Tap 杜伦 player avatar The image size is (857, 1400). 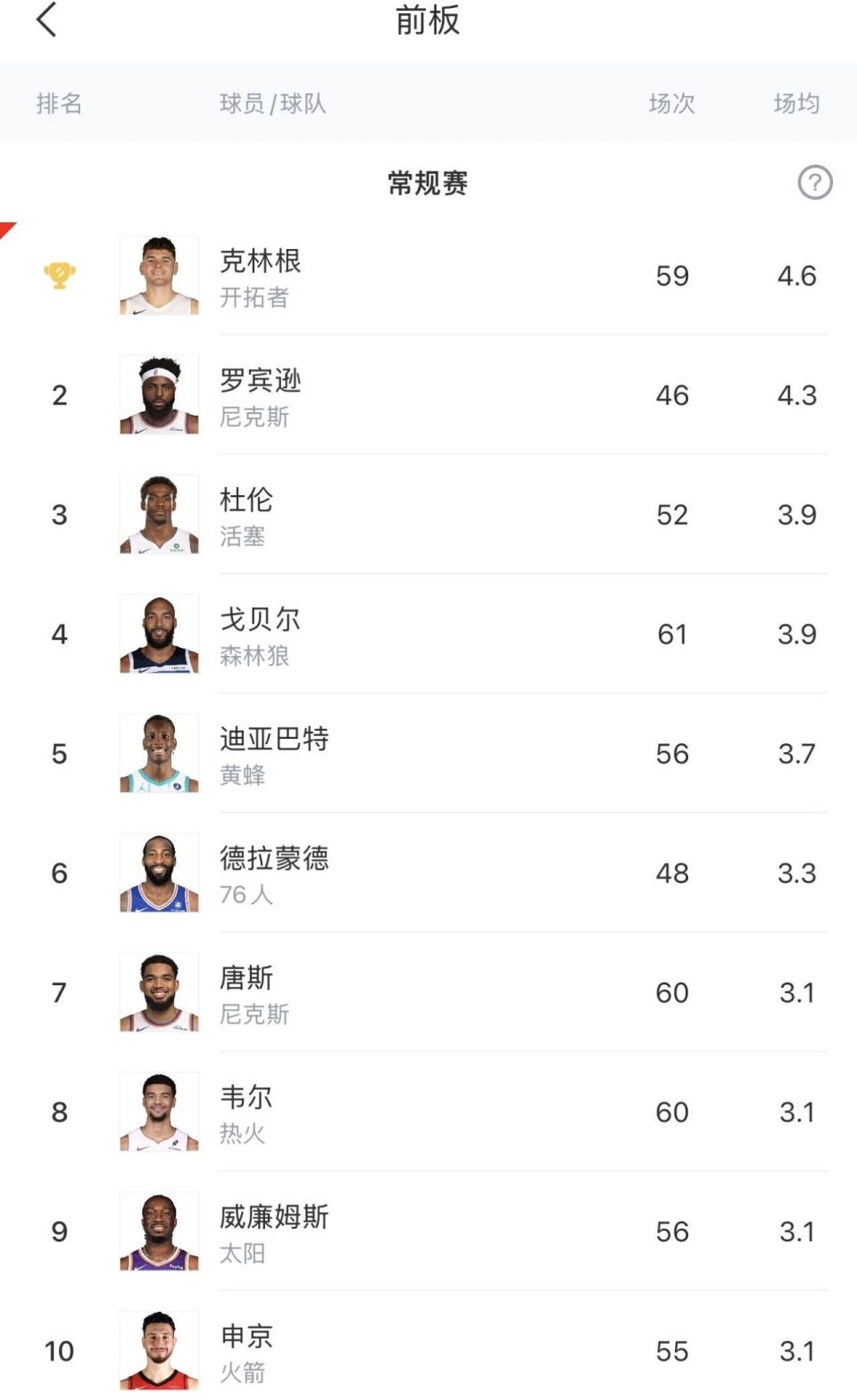[x=159, y=515]
